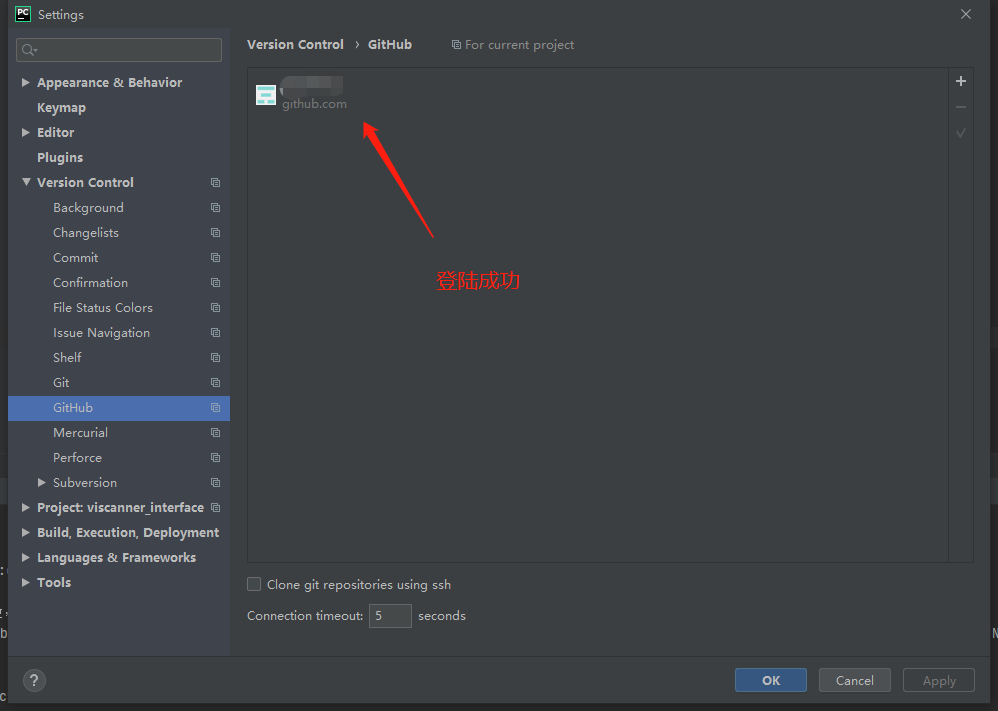Image resolution: width=998 pixels, height=711 pixels.
Task: Select the Git settings page
Action: click(x=61, y=383)
